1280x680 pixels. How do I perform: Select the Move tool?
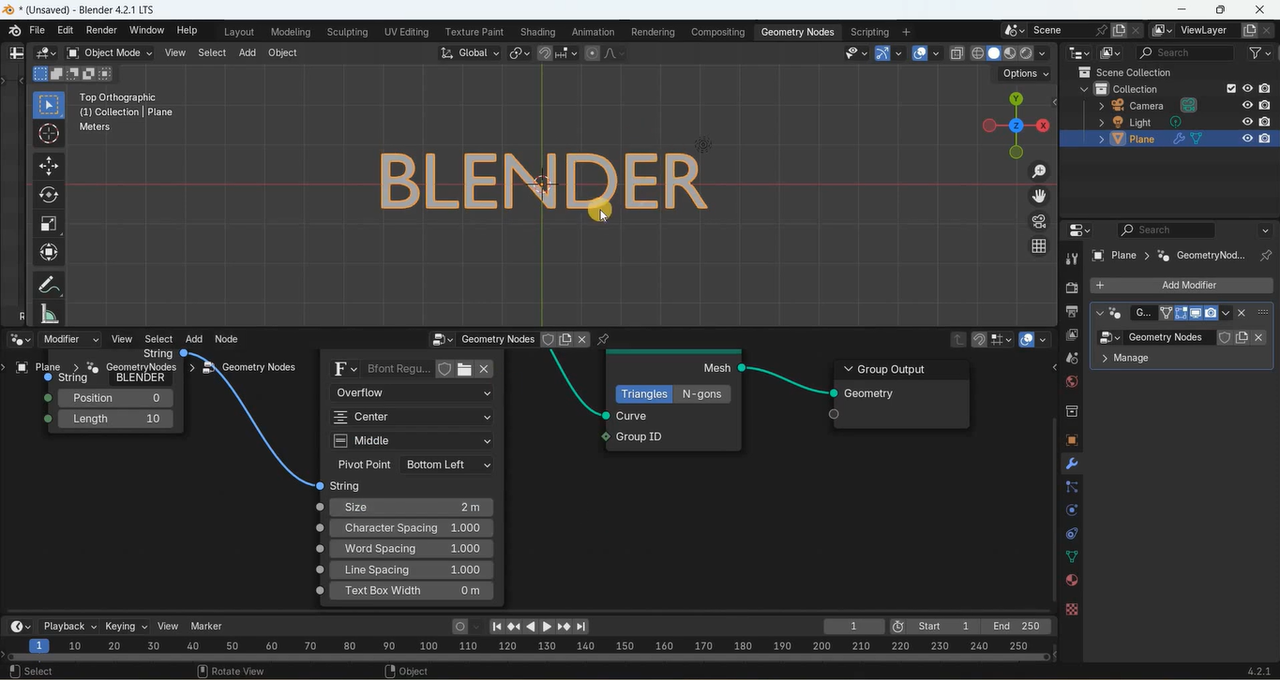coord(48,165)
